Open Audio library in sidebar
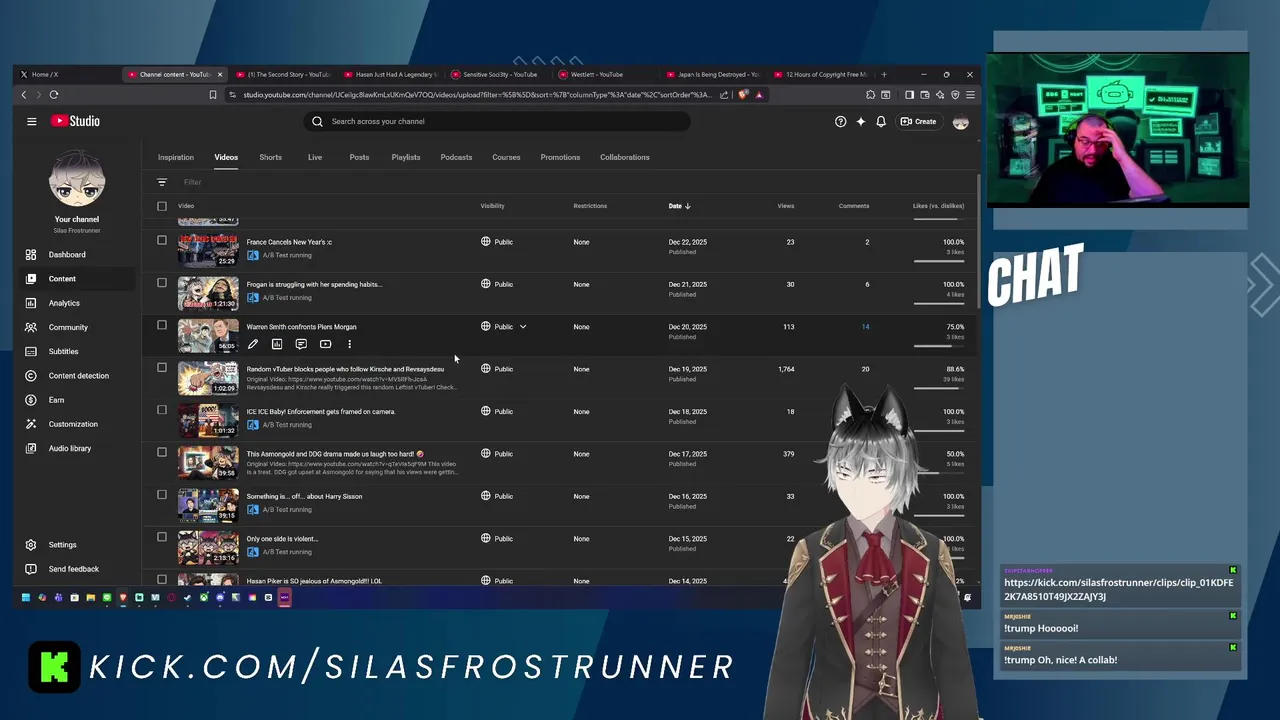Screen dimensions: 1280x720 click(x=76, y=448)
